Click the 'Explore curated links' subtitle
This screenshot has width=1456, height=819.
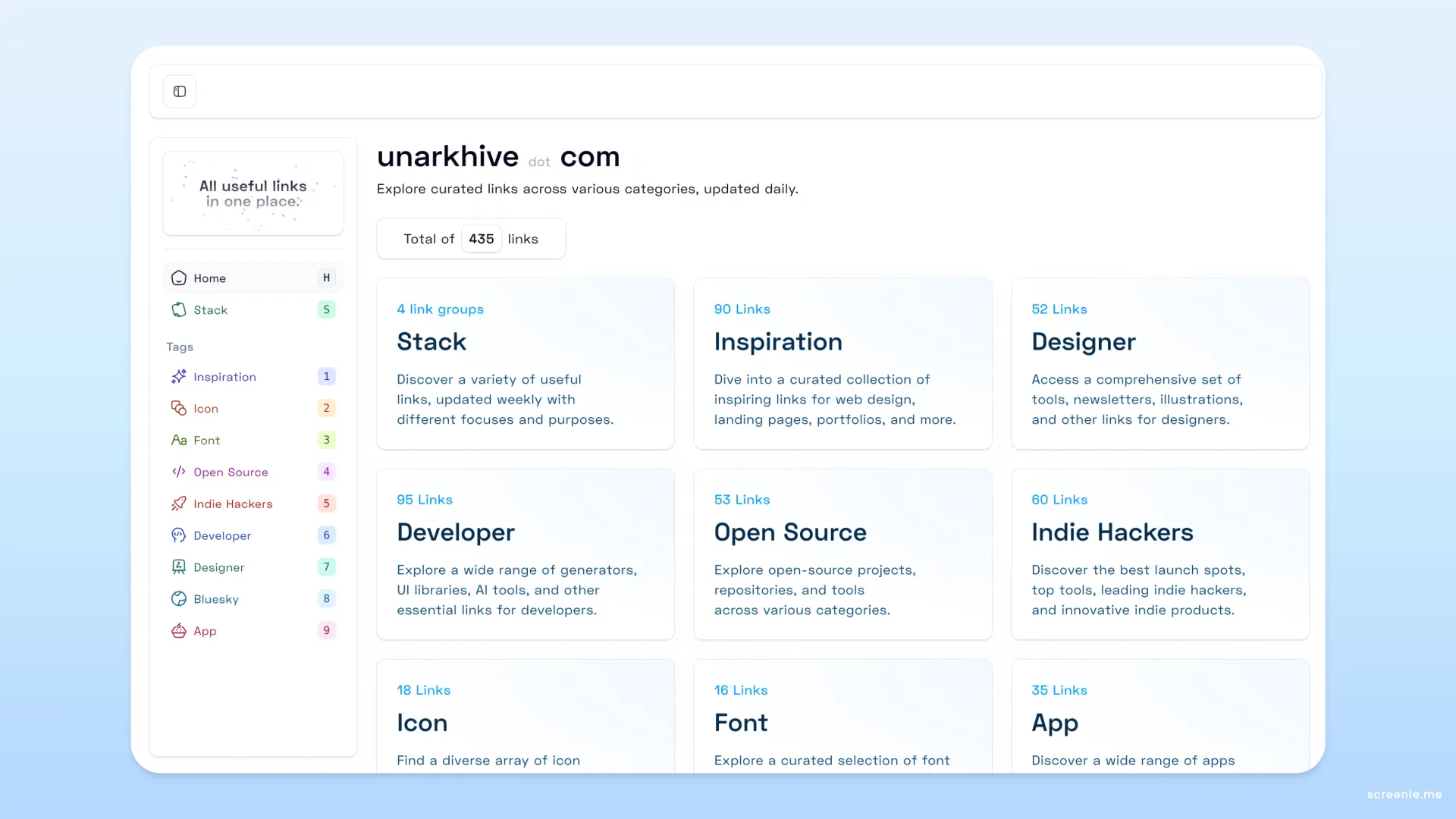tap(587, 189)
